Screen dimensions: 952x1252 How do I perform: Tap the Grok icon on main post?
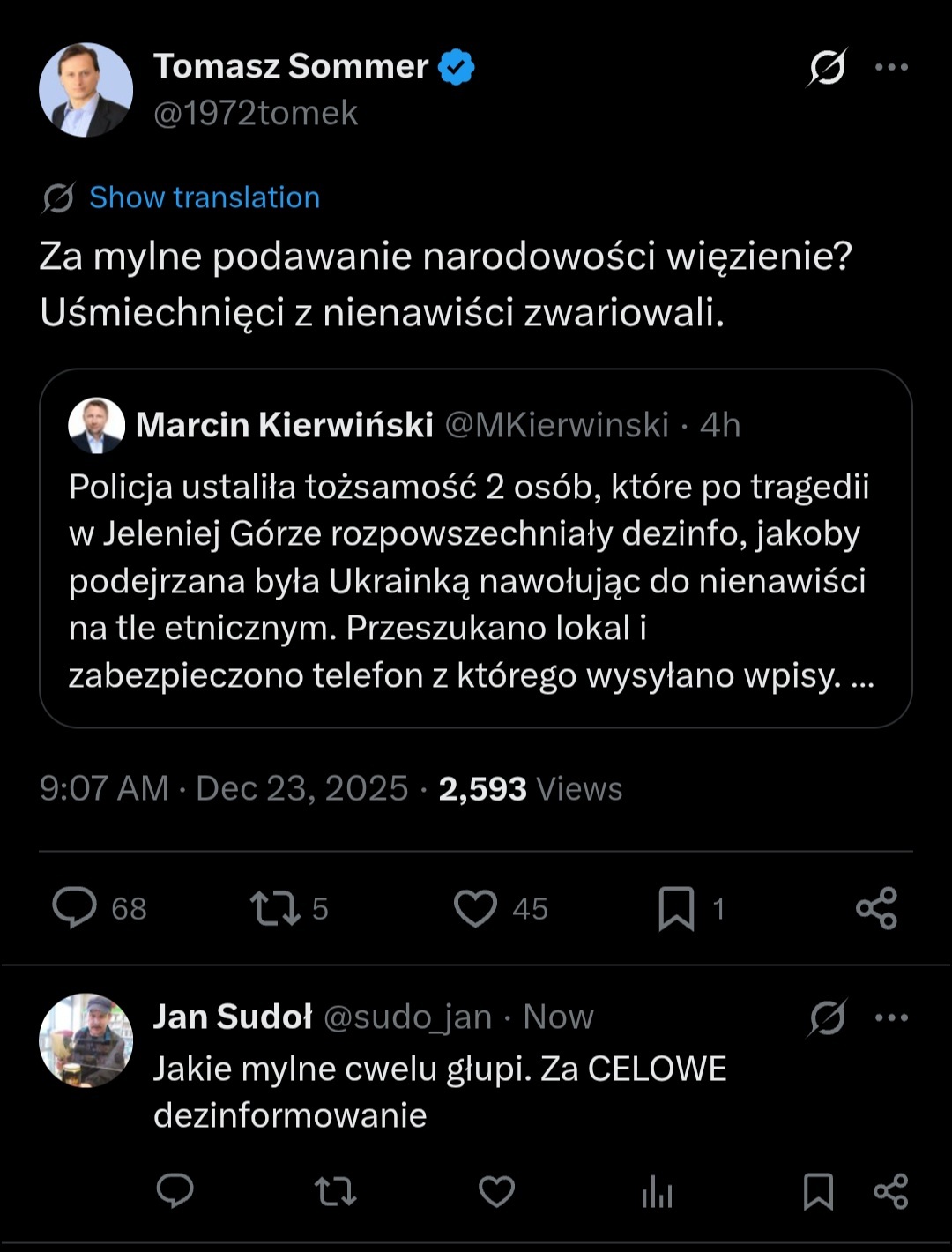click(827, 68)
